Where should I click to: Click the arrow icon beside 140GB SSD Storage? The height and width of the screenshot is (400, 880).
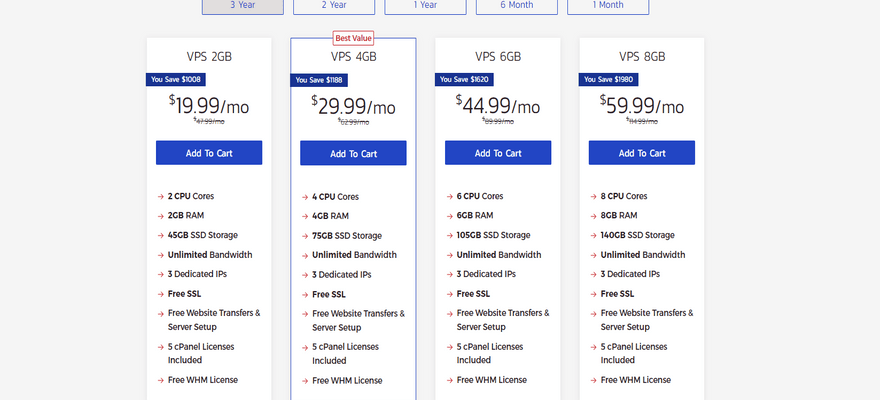(594, 236)
